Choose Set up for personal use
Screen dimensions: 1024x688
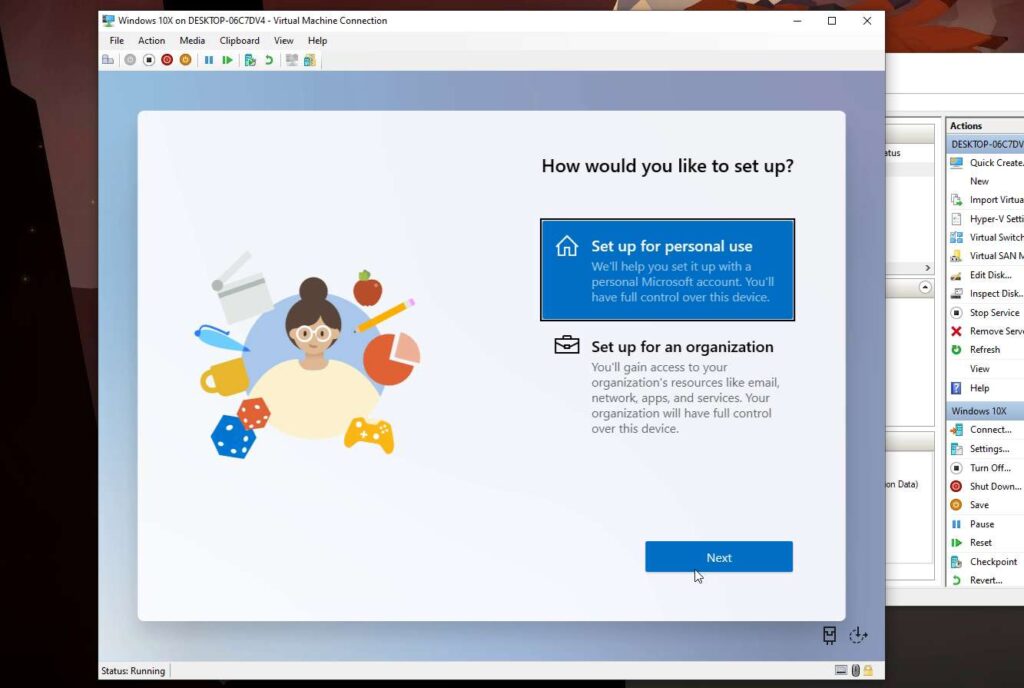[x=667, y=270]
